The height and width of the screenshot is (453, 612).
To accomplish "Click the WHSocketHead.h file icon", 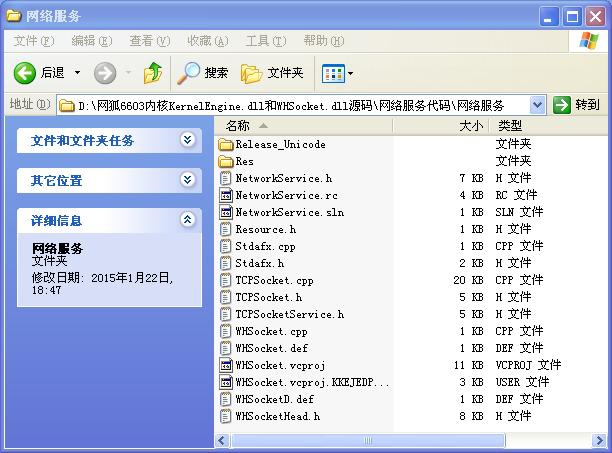I will [226, 417].
